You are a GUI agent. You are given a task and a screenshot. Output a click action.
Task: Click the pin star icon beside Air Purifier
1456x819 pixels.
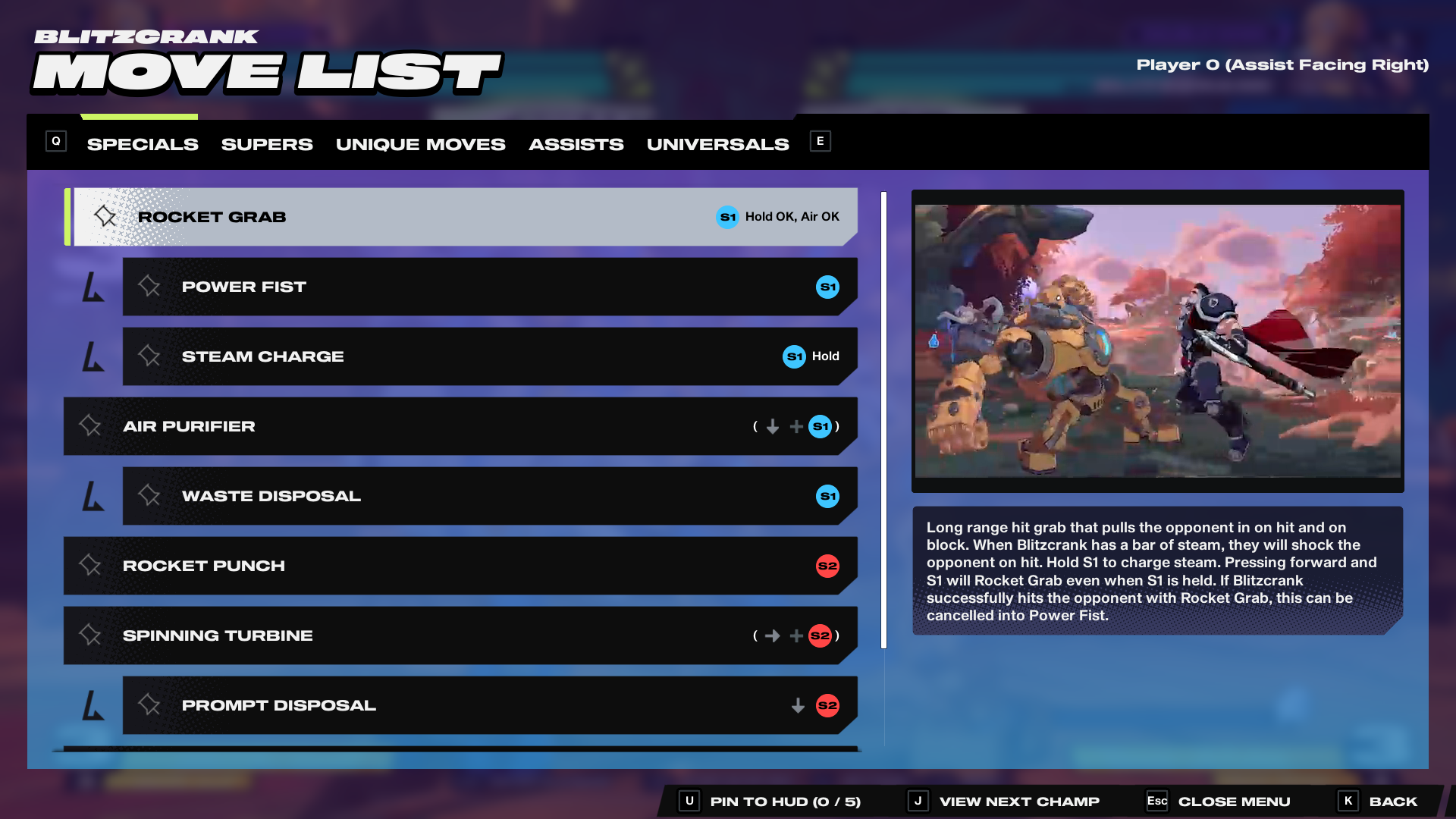click(x=90, y=426)
